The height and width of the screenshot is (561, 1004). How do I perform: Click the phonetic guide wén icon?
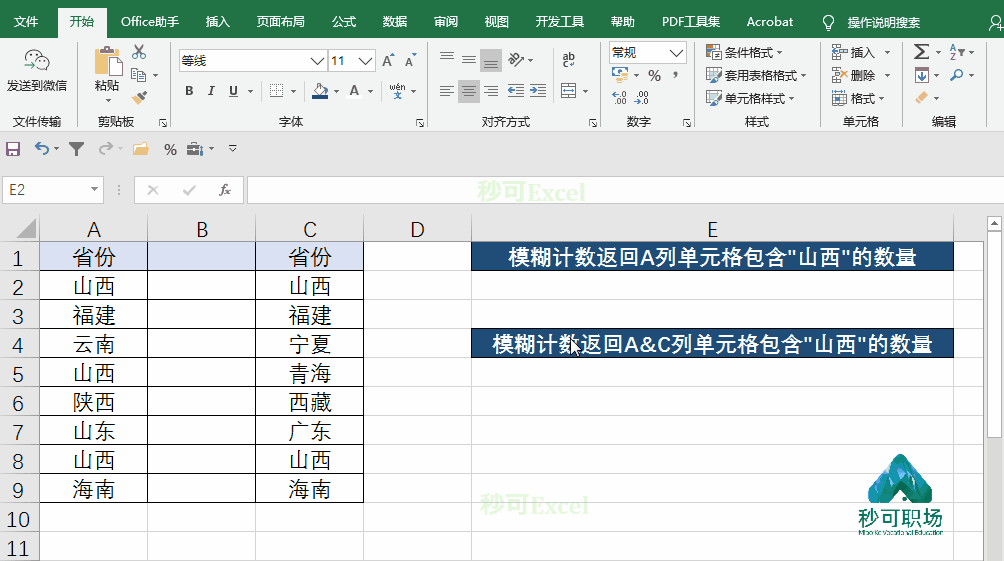pyautogui.click(x=397, y=91)
